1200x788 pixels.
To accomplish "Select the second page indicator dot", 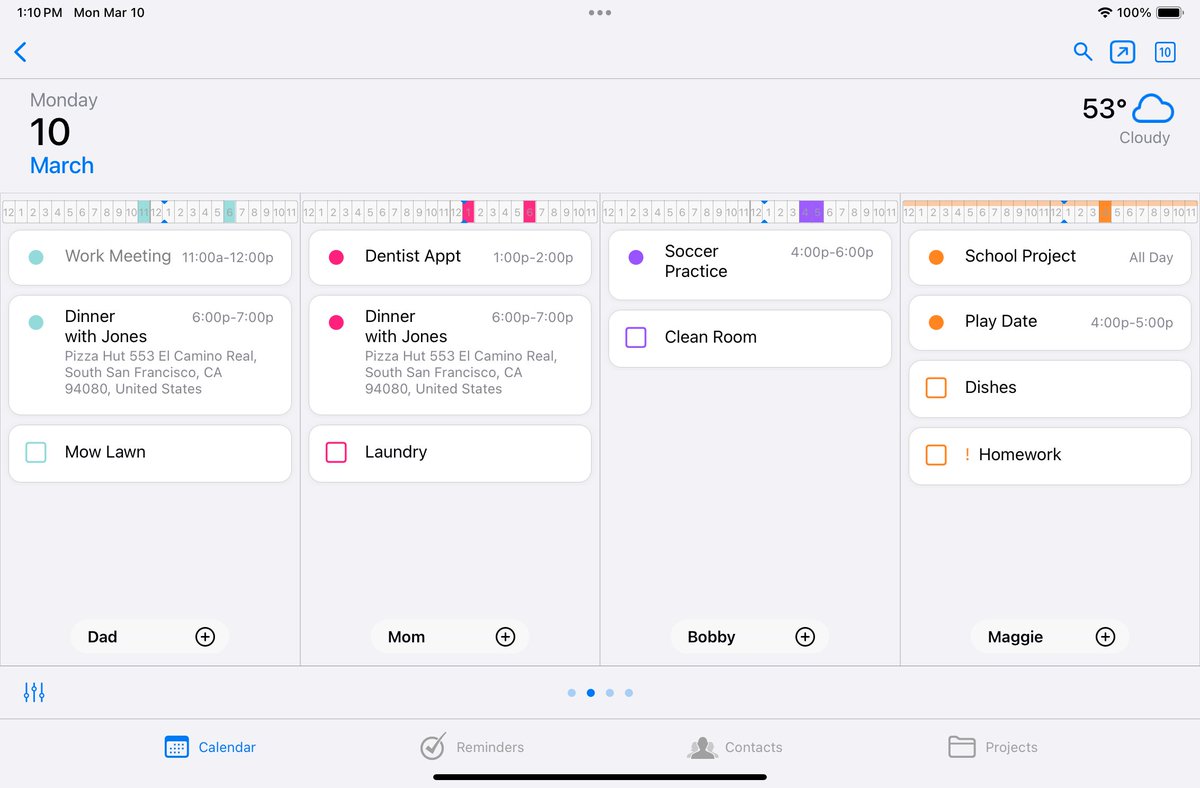I will [590, 692].
